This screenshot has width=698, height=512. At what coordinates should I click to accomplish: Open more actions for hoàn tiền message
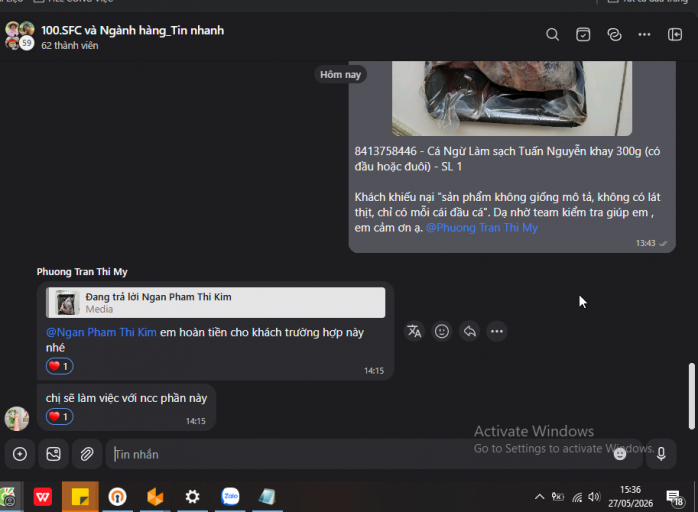(x=497, y=331)
